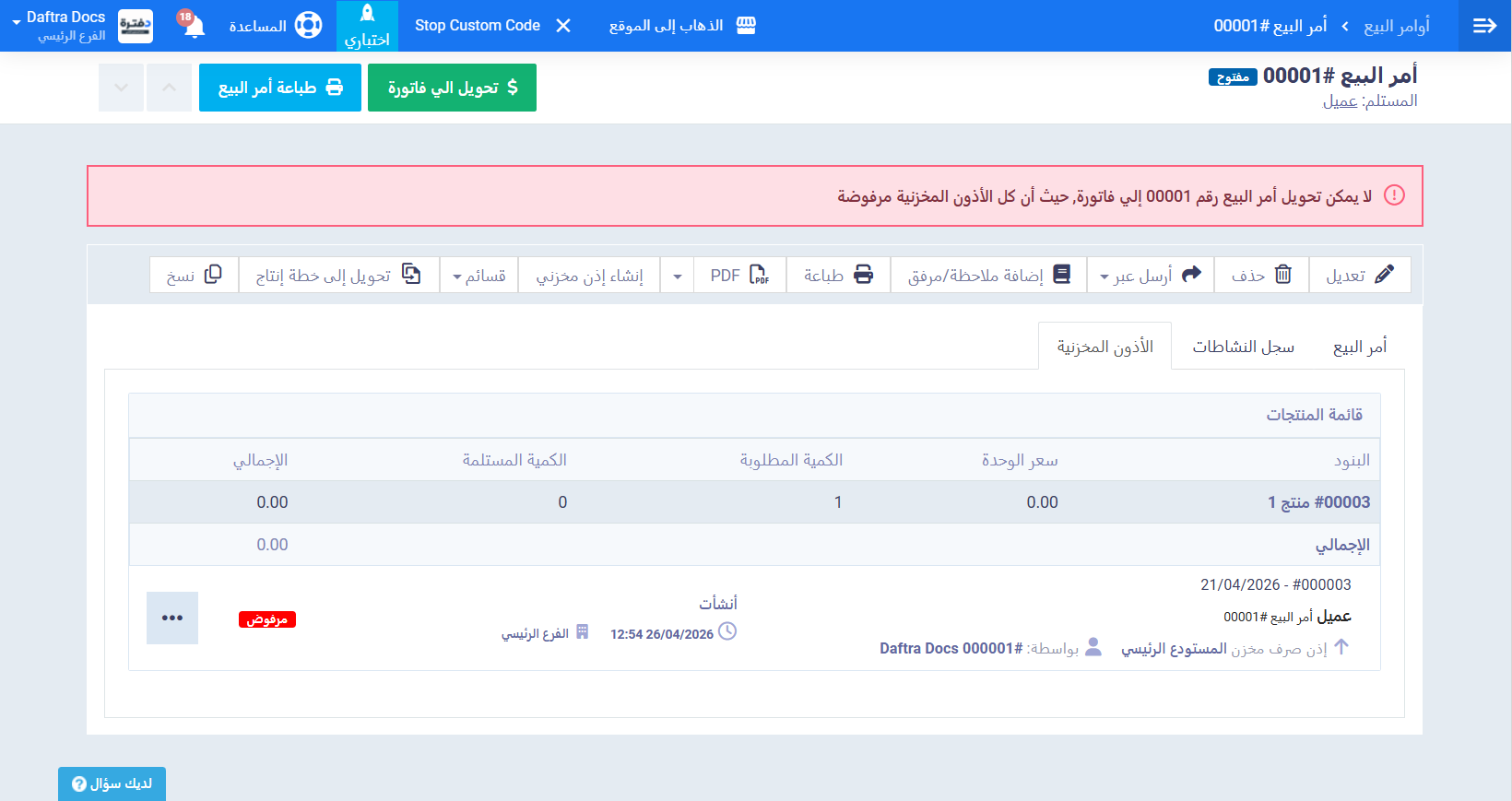Switch to the sales order tab
Image resolution: width=1512 pixels, height=801 pixels.
point(1359,347)
